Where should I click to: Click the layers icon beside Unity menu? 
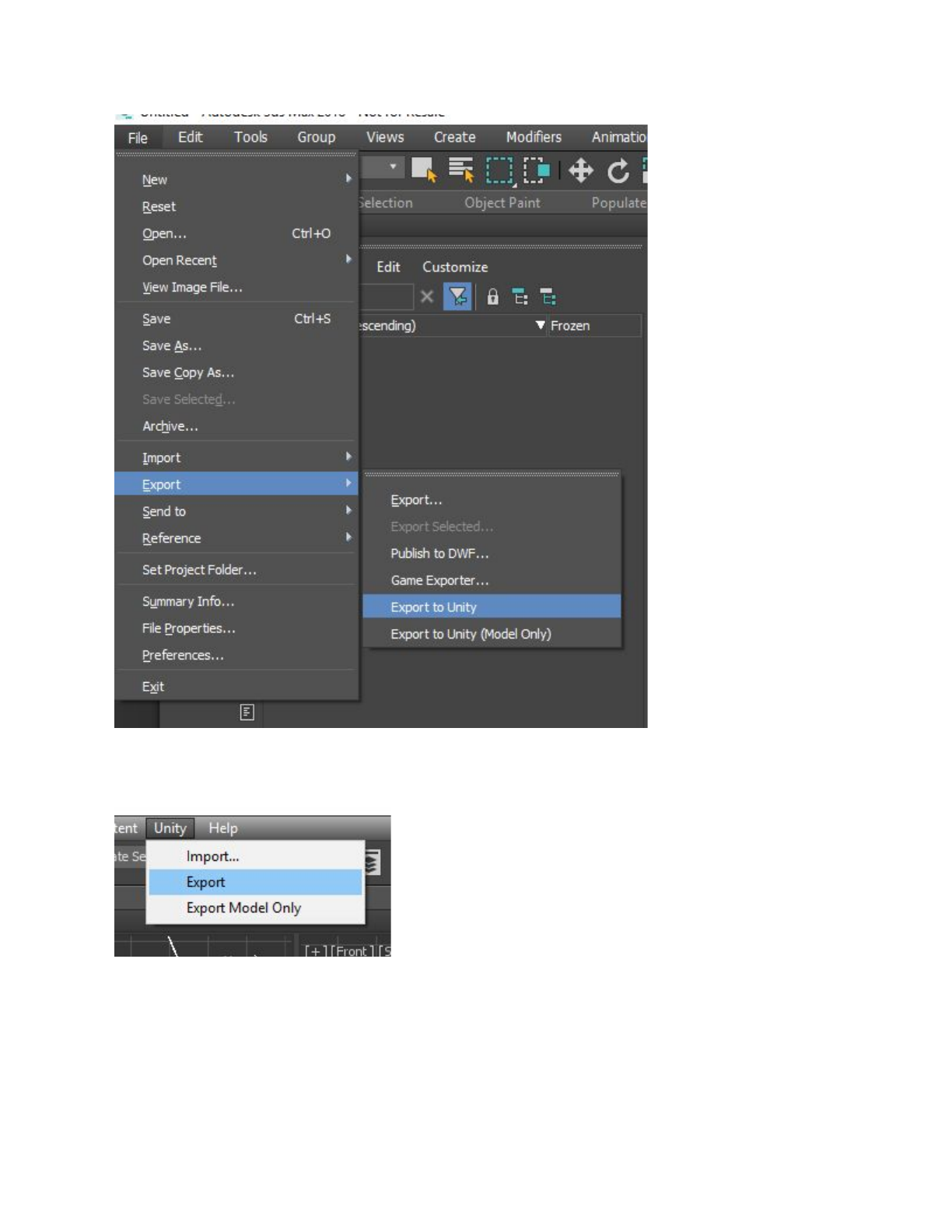click(373, 863)
